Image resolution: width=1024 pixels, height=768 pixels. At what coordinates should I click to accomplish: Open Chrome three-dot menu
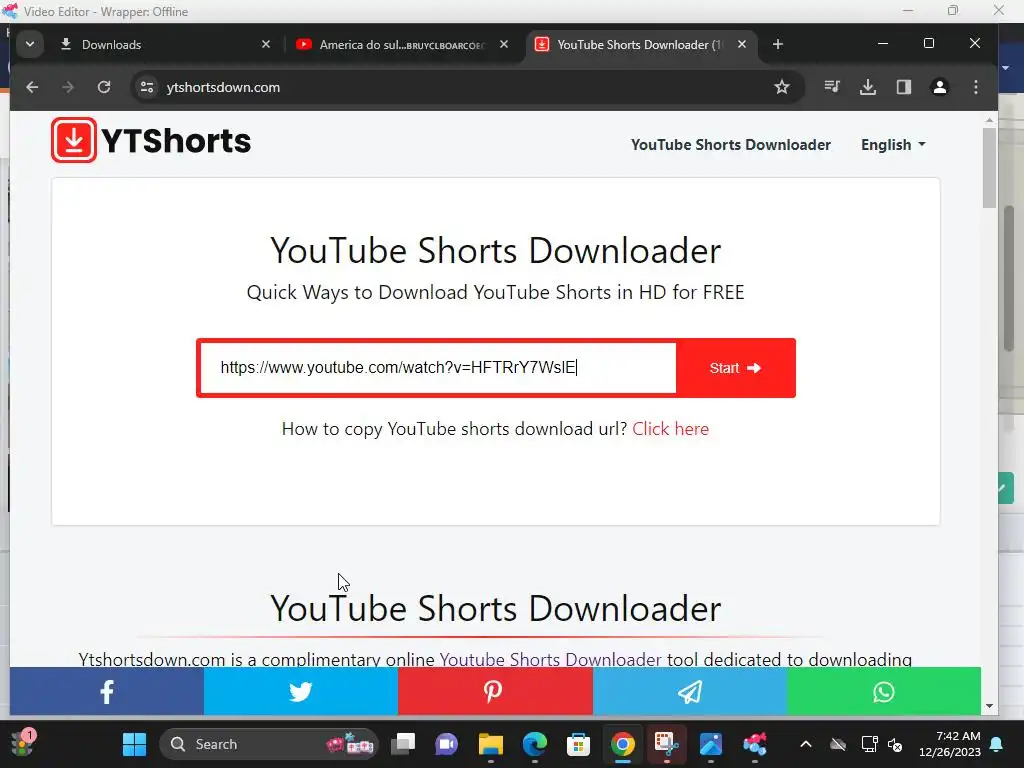coord(976,87)
